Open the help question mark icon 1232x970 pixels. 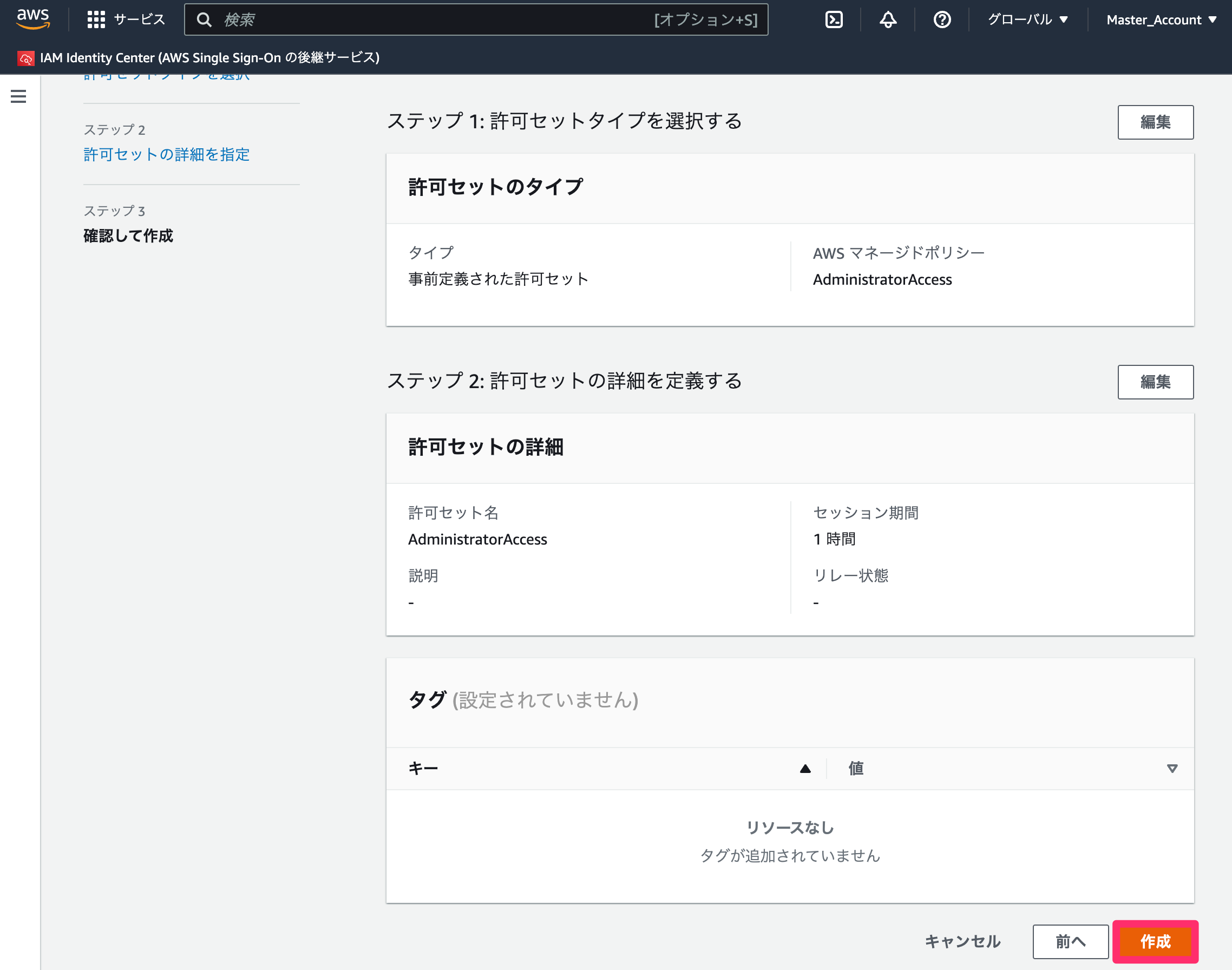(942, 20)
